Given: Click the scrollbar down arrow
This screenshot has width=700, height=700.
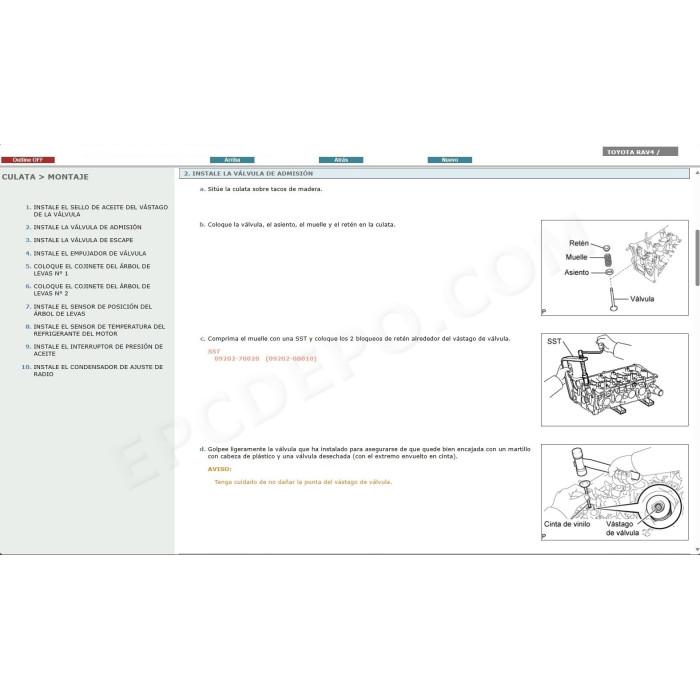Looking at the screenshot, I should coord(697,550).
